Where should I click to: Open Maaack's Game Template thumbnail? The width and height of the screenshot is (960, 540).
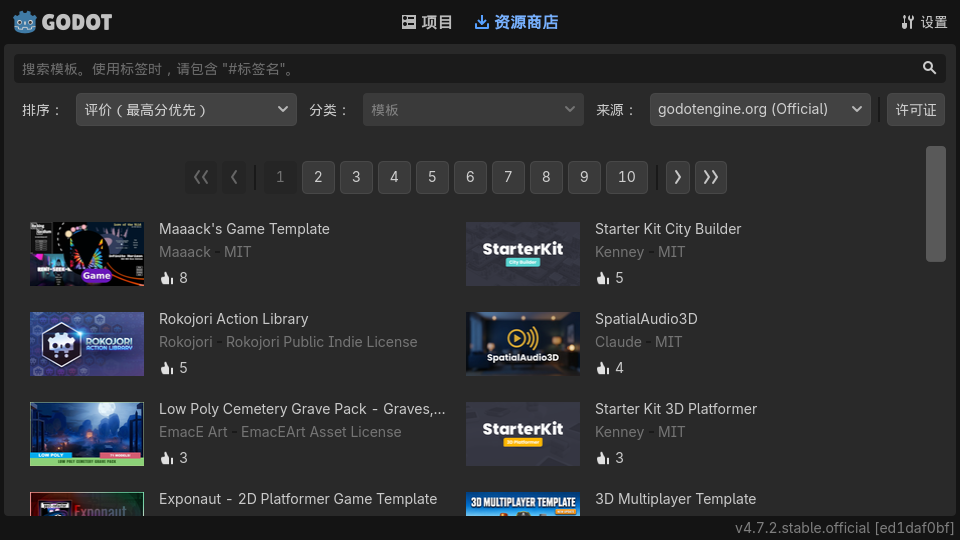87,254
